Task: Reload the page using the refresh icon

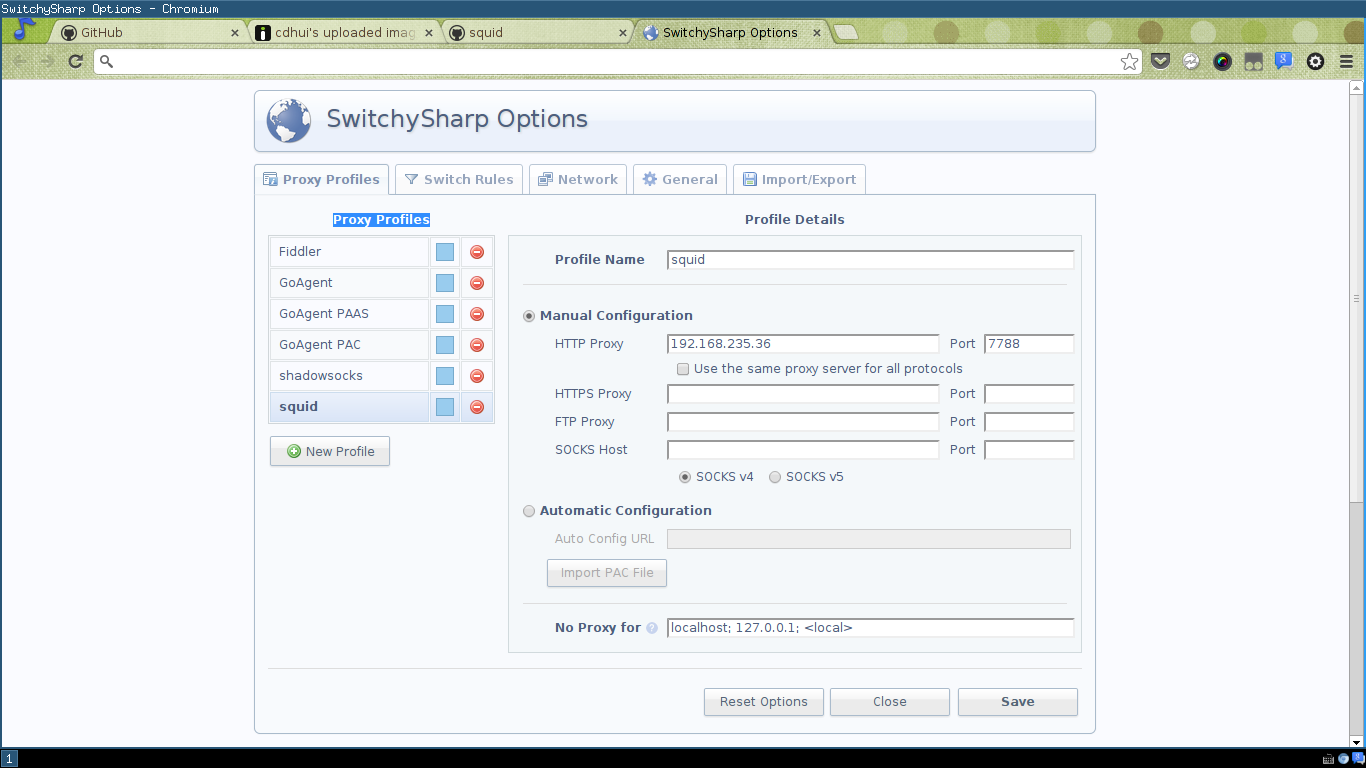Action: (75, 62)
